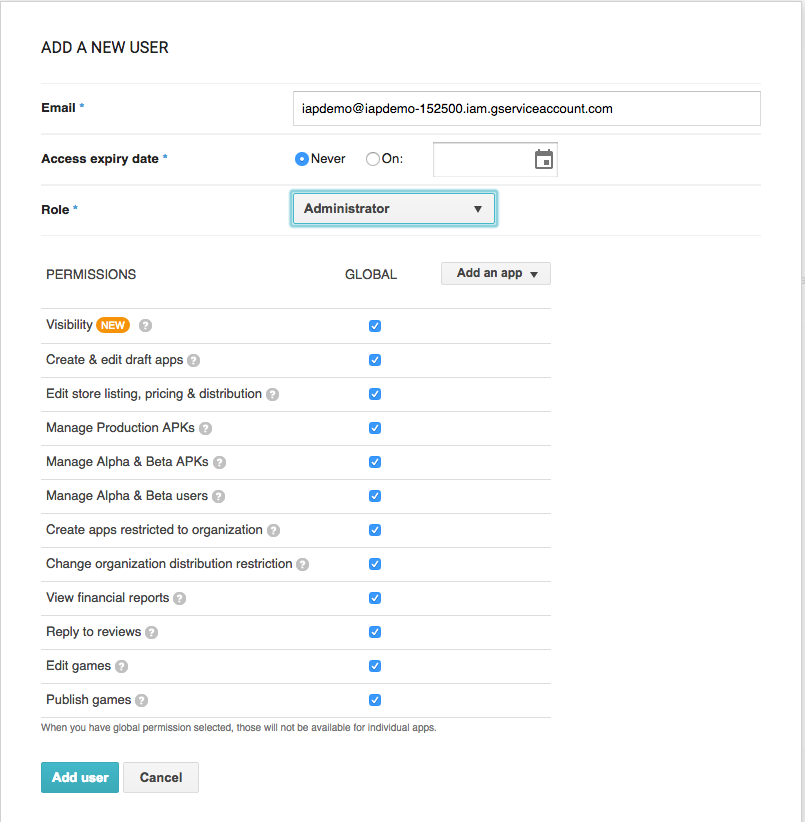
Task: Open help for Manage Production APKs
Action: tap(205, 428)
